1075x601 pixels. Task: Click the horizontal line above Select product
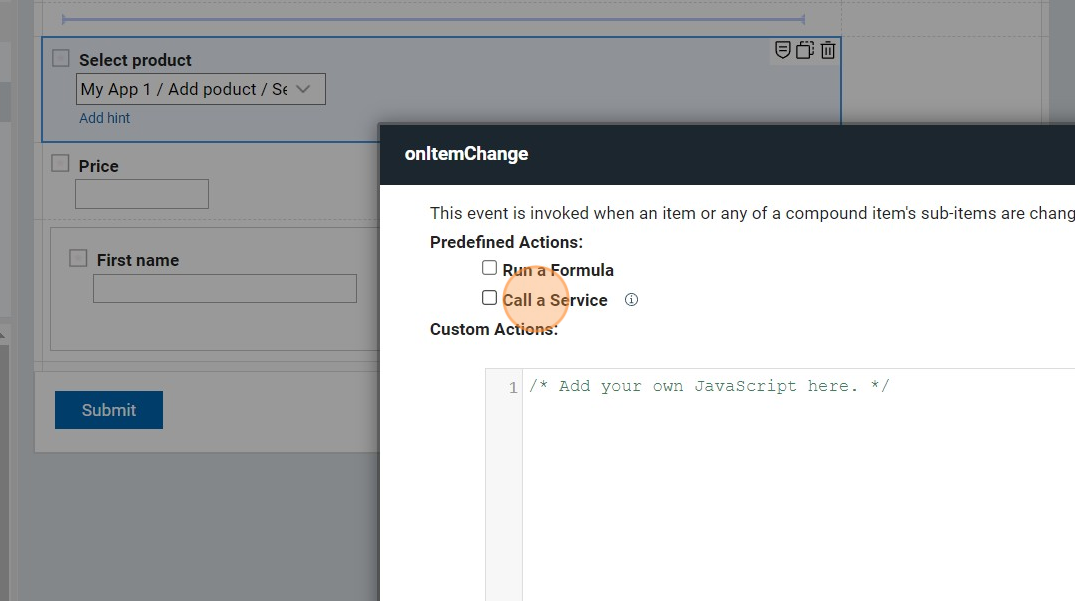433,19
